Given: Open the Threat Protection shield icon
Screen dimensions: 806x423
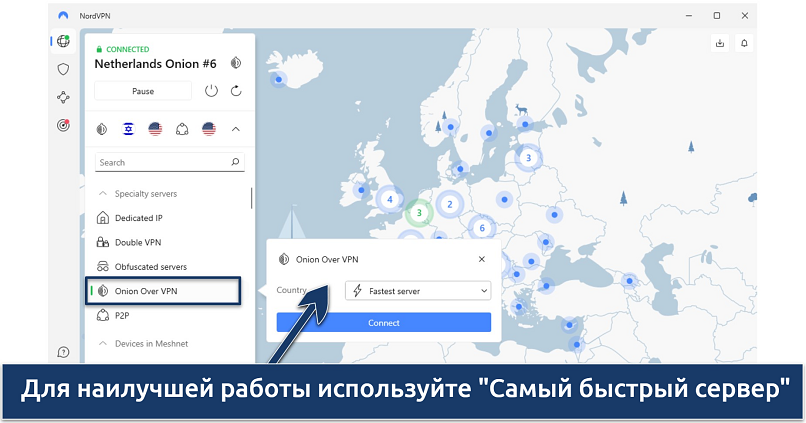Looking at the screenshot, I should pyautogui.click(x=64, y=69).
